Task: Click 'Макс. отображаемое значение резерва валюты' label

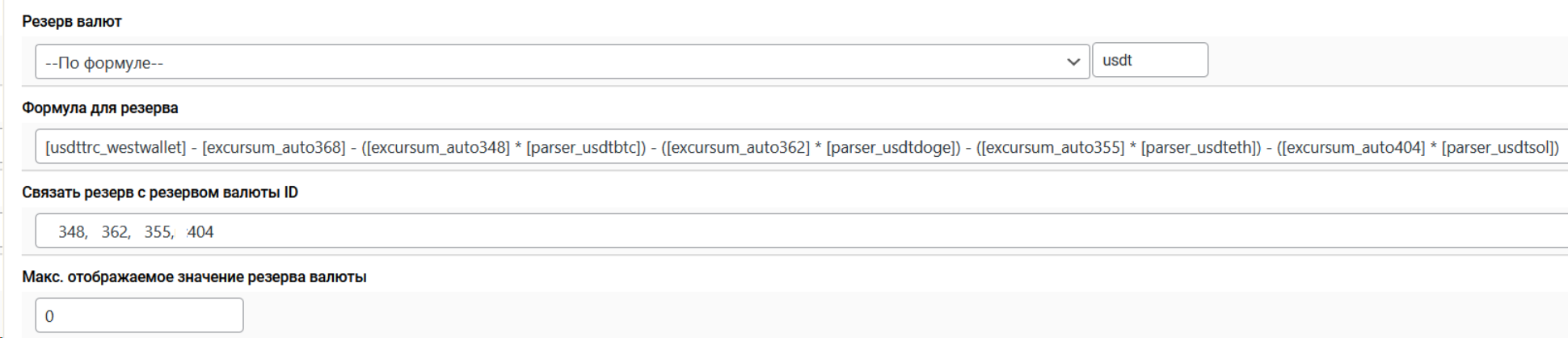Action: click(194, 277)
